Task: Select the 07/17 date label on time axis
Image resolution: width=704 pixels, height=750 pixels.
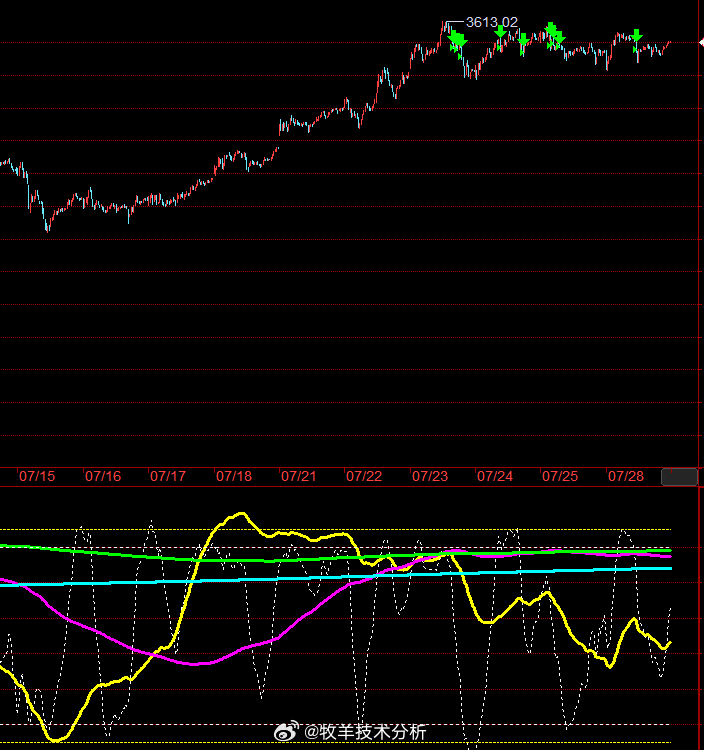Action: (168, 476)
